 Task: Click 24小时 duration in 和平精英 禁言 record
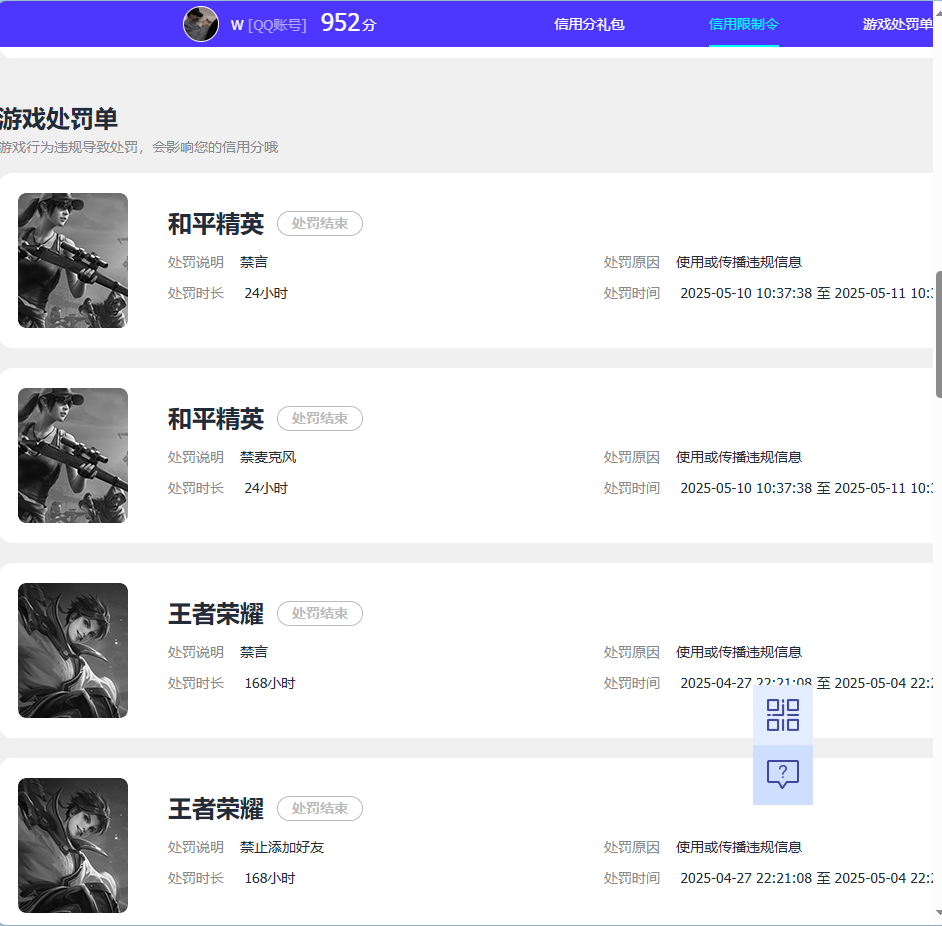point(266,293)
